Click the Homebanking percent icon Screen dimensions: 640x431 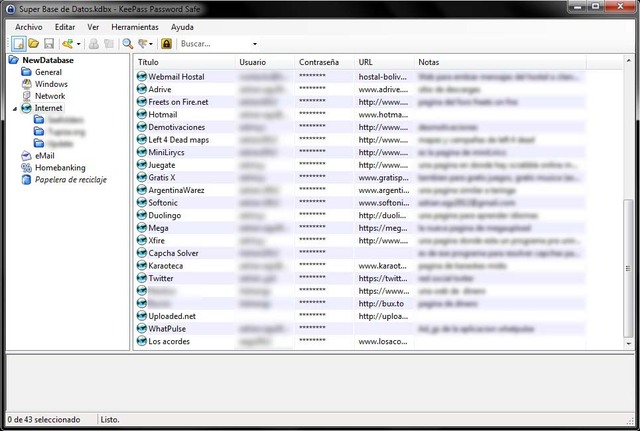[x=27, y=167]
